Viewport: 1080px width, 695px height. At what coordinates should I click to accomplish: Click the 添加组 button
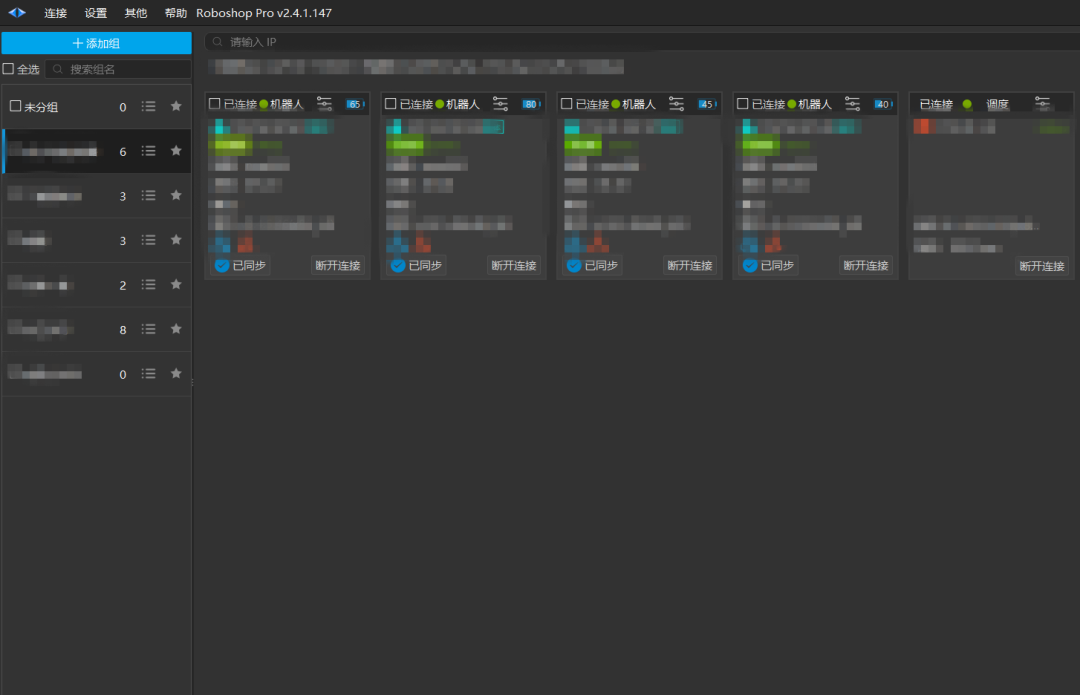(x=96, y=43)
